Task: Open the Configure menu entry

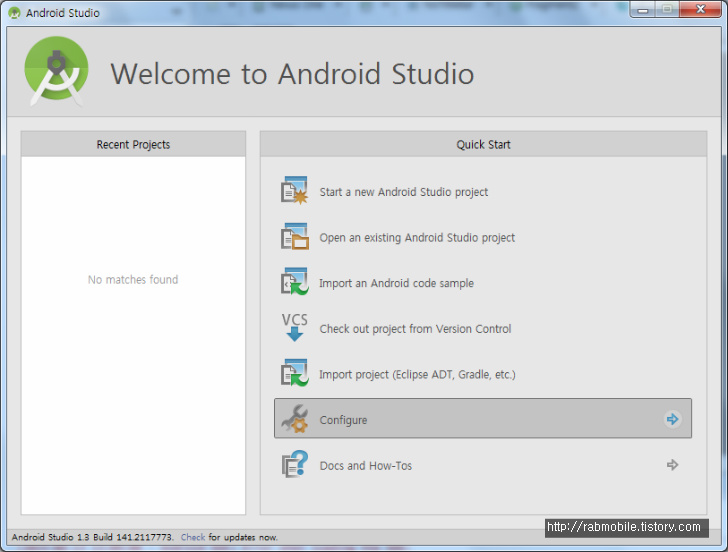Action: (x=483, y=418)
